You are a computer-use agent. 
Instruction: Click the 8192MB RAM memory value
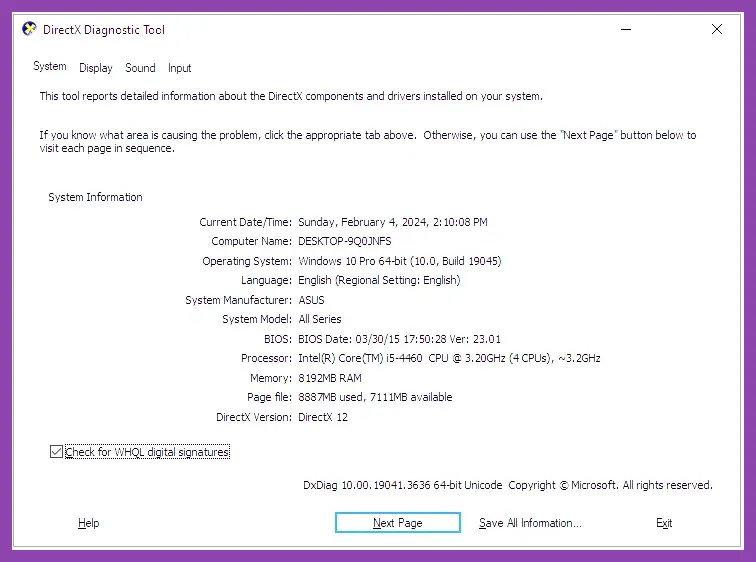(x=330, y=378)
